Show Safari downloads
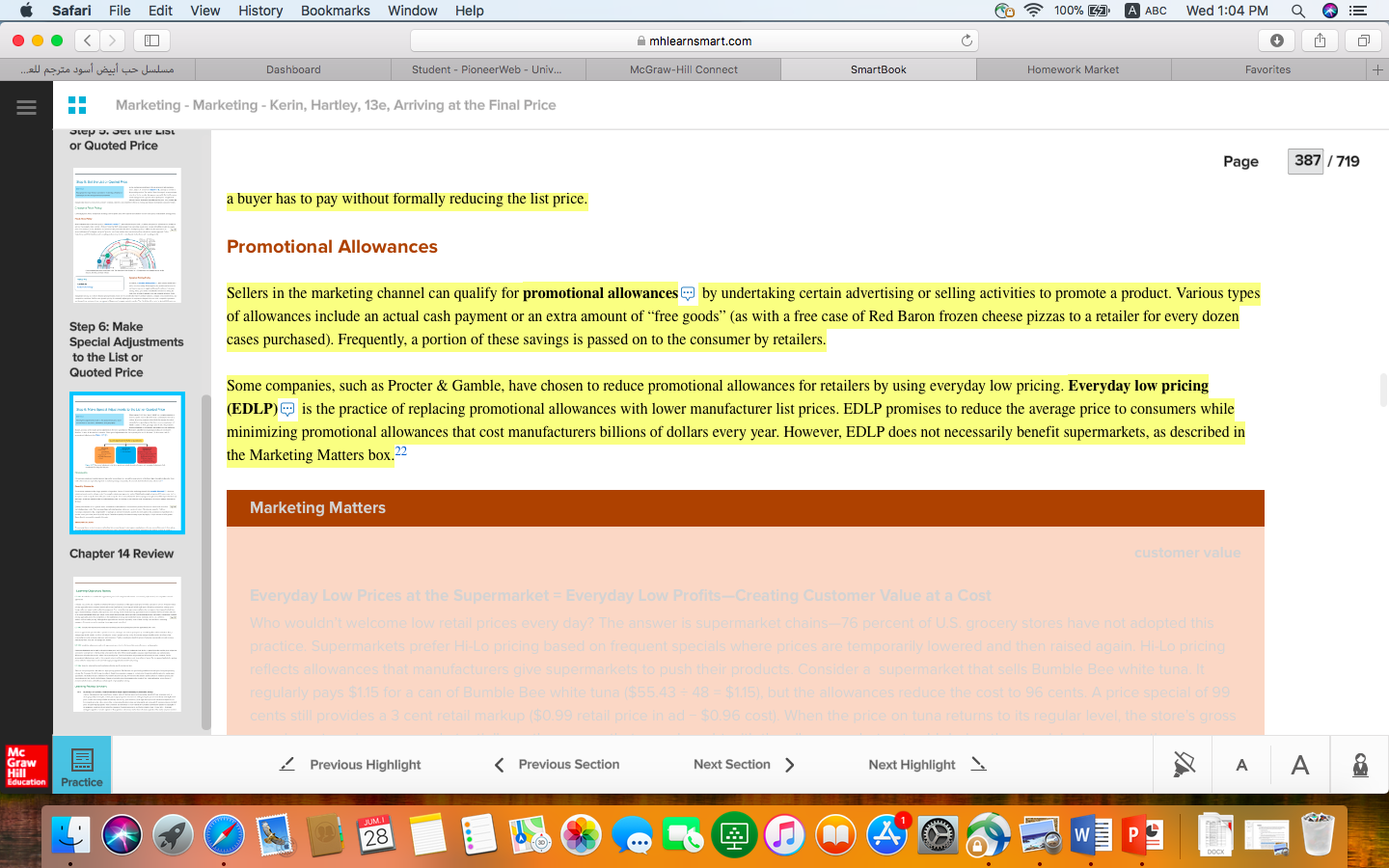The image size is (1389, 868). (1276, 41)
